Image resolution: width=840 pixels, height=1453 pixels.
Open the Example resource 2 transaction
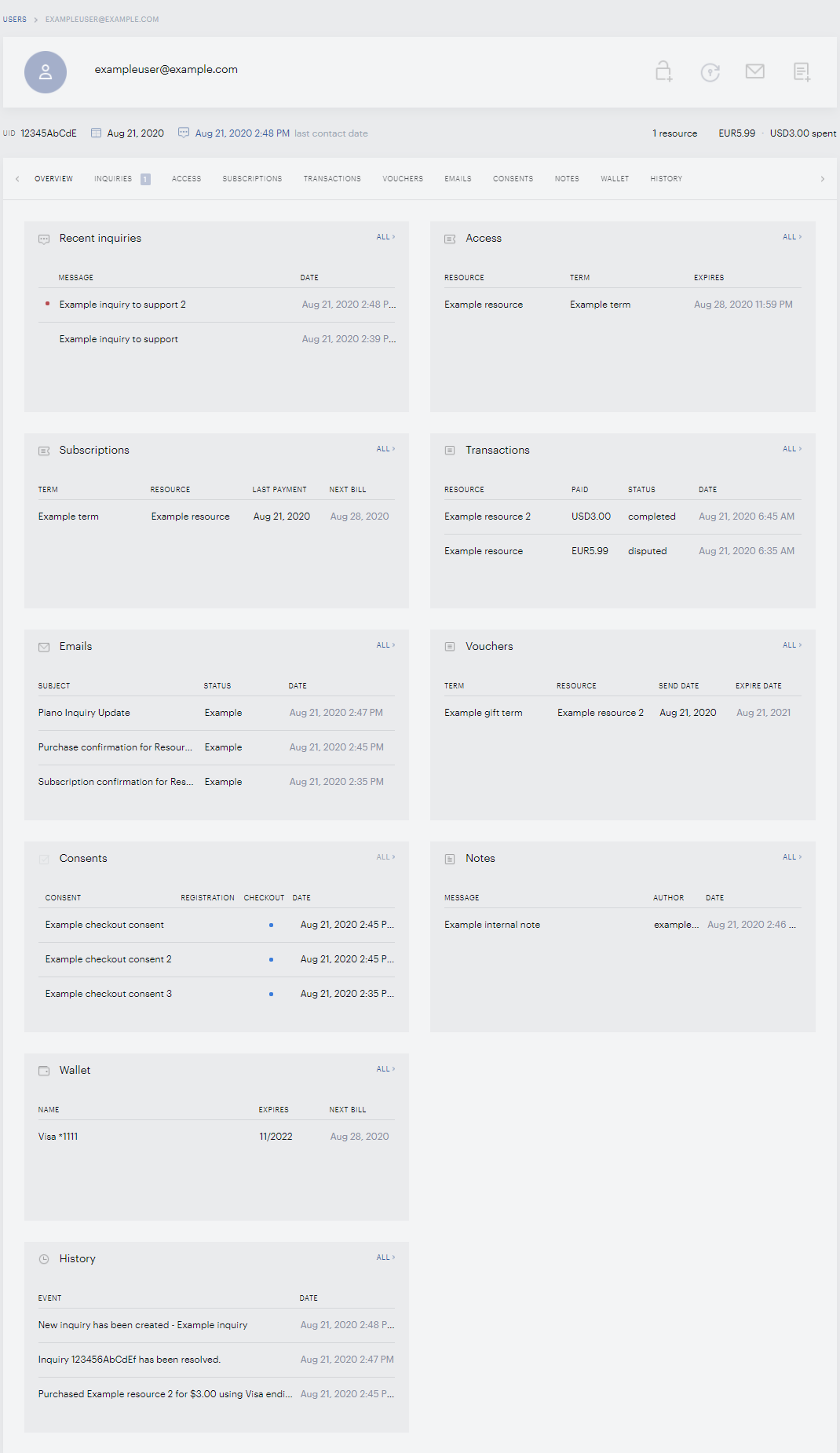pyautogui.click(x=623, y=517)
